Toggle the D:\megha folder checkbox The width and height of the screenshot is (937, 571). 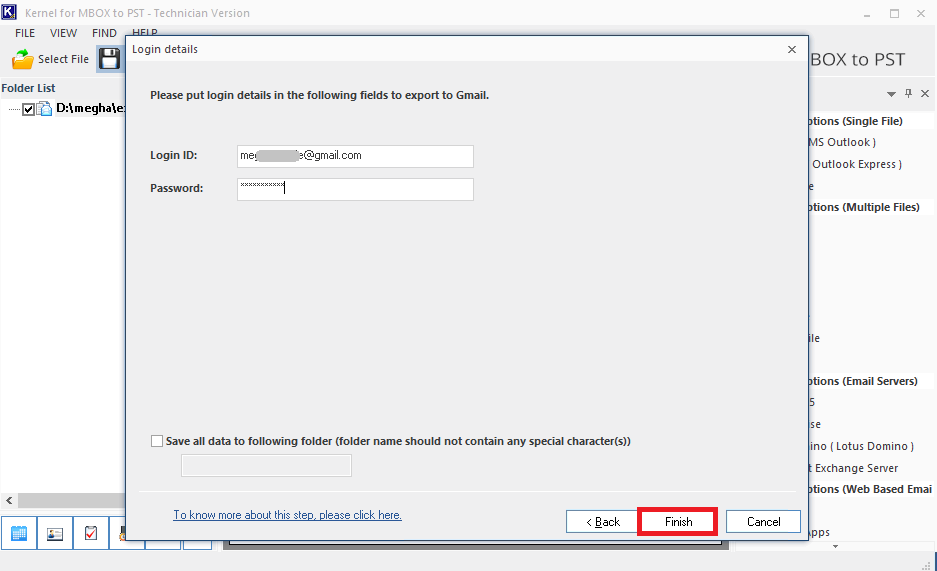pyautogui.click(x=28, y=109)
